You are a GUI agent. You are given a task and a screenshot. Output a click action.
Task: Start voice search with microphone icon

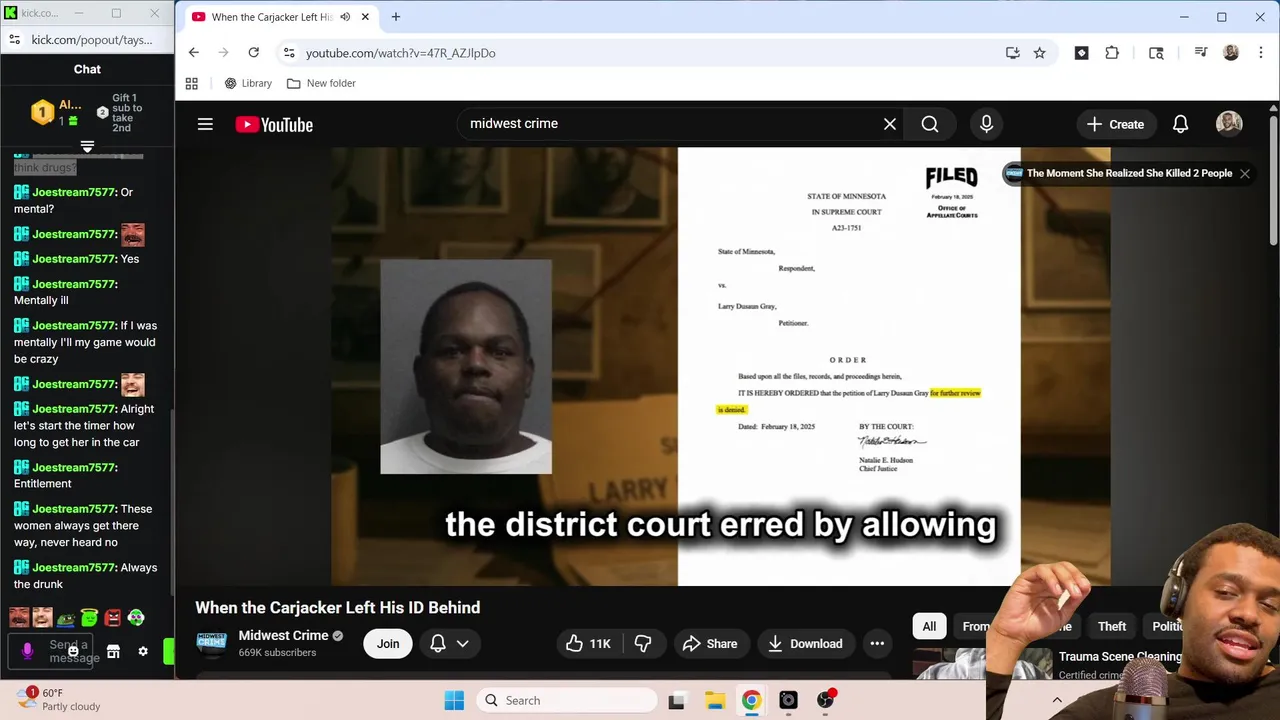pyautogui.click(x=986, y=124)
